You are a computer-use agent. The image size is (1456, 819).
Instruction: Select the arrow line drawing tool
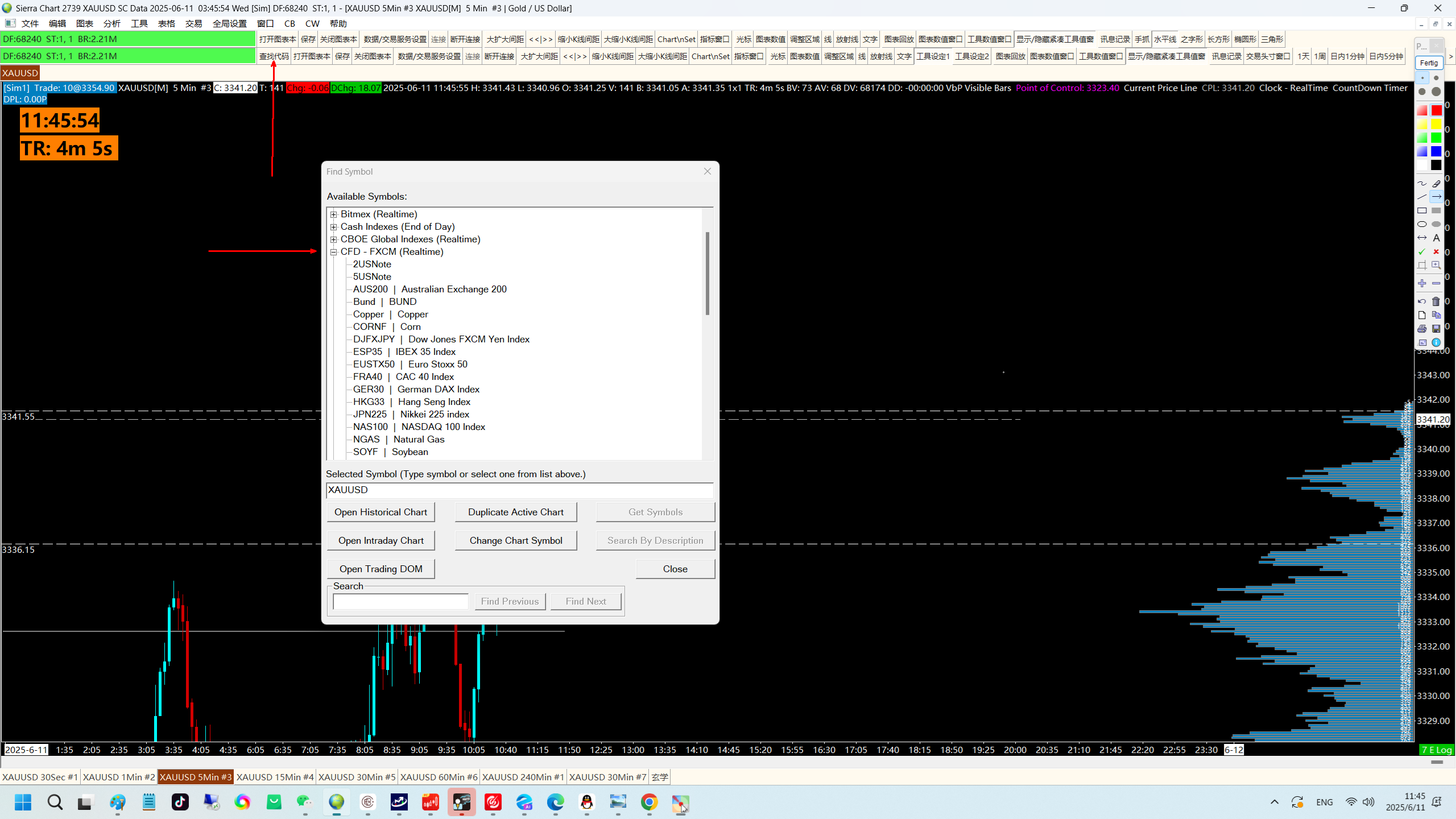point(1436,197)
